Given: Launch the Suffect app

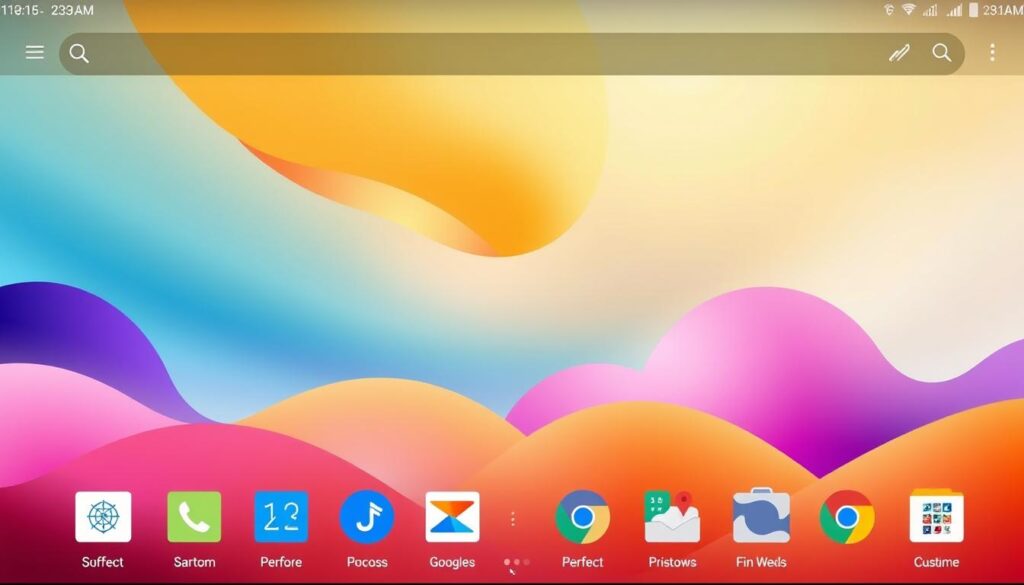Looking at the screenshot, I should pos(103,517).
